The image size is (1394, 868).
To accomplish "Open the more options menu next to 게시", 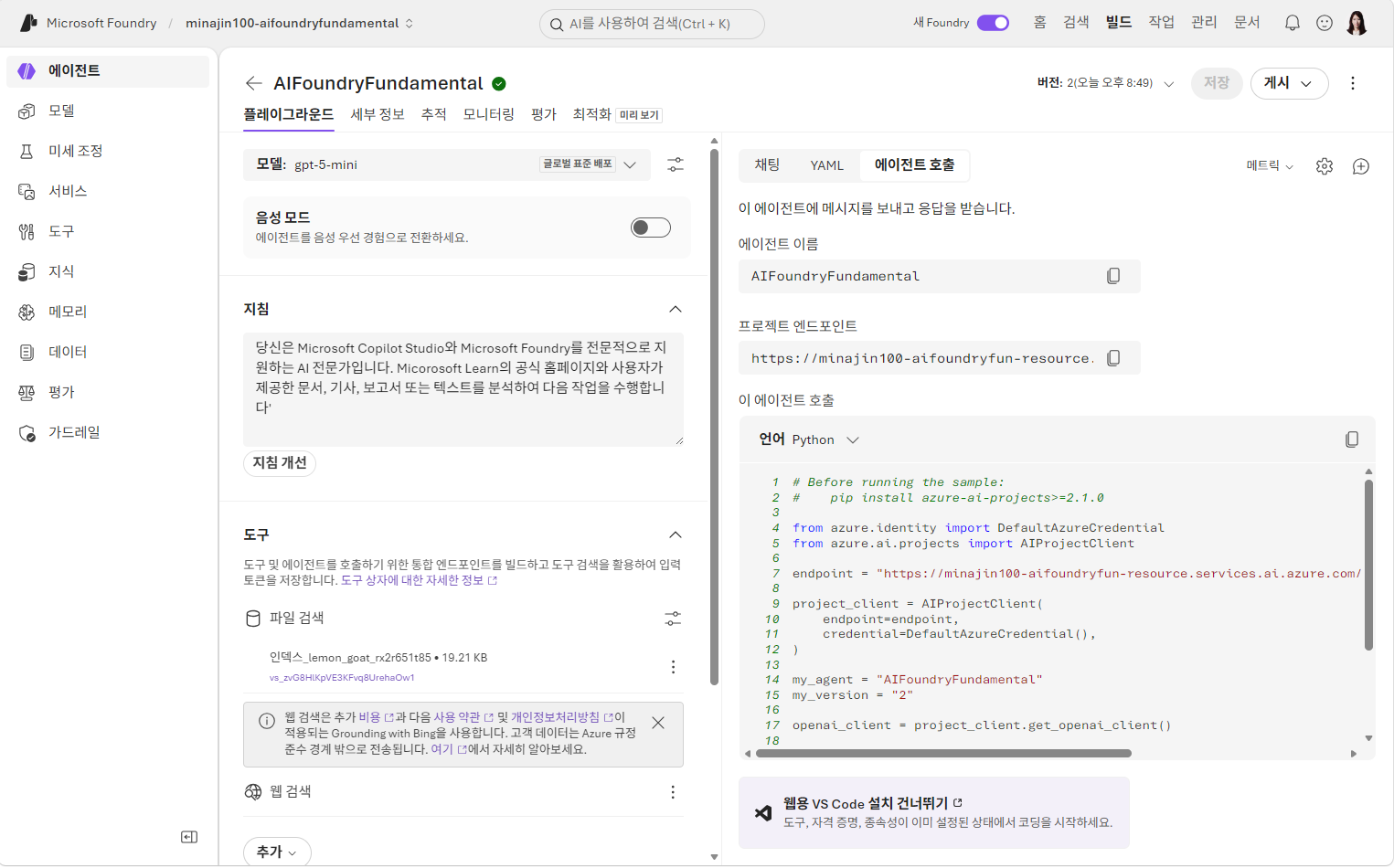I will [x=1353, y=83].
